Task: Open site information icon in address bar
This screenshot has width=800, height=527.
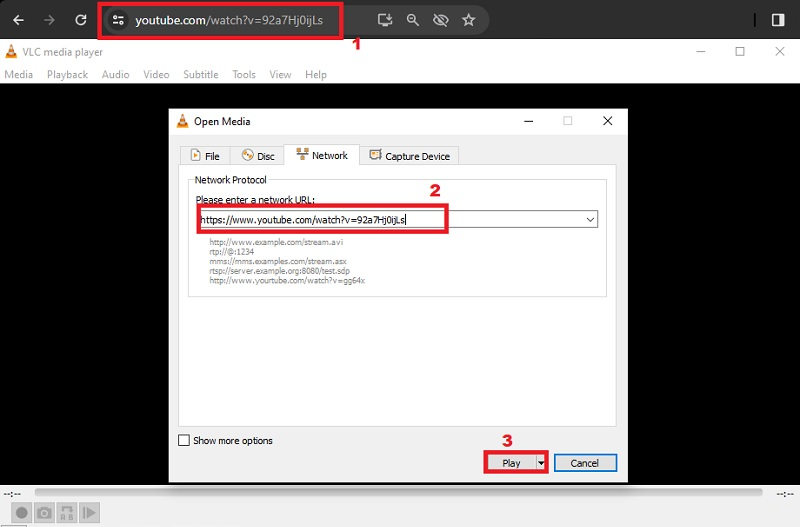Action: (x=118, y=20)
